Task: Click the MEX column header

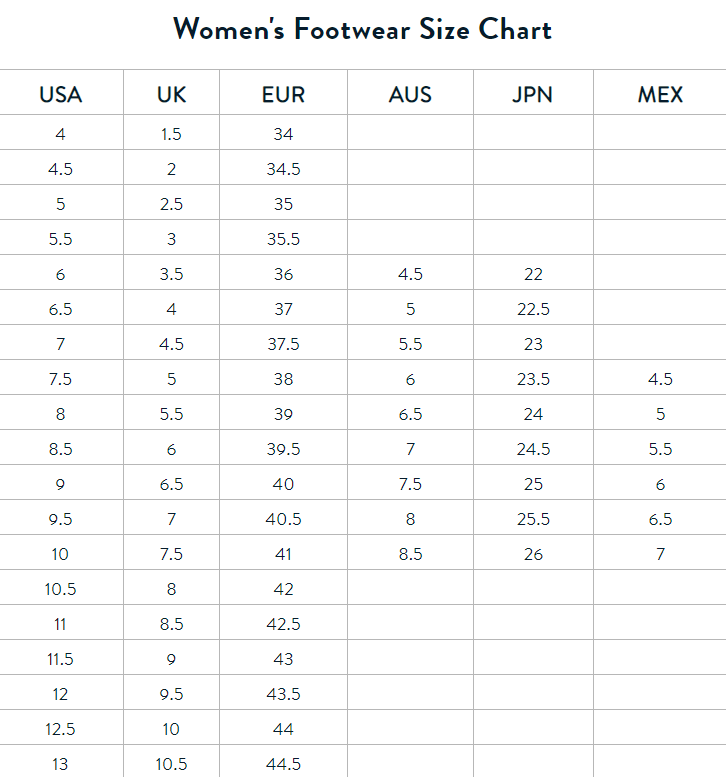Action: point(660,95)
